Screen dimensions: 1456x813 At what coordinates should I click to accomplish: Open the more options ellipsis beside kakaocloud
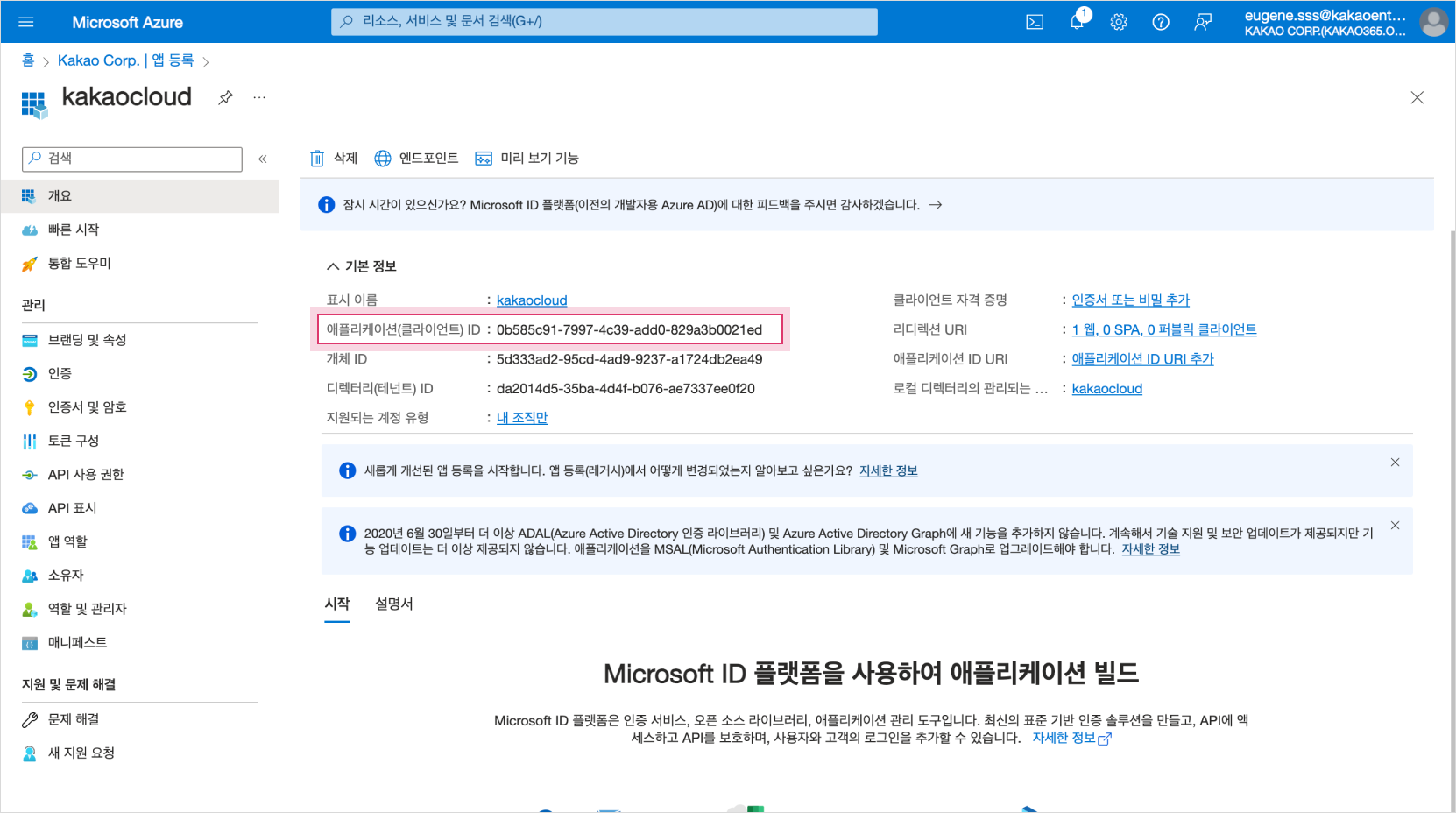pos(259,97)
